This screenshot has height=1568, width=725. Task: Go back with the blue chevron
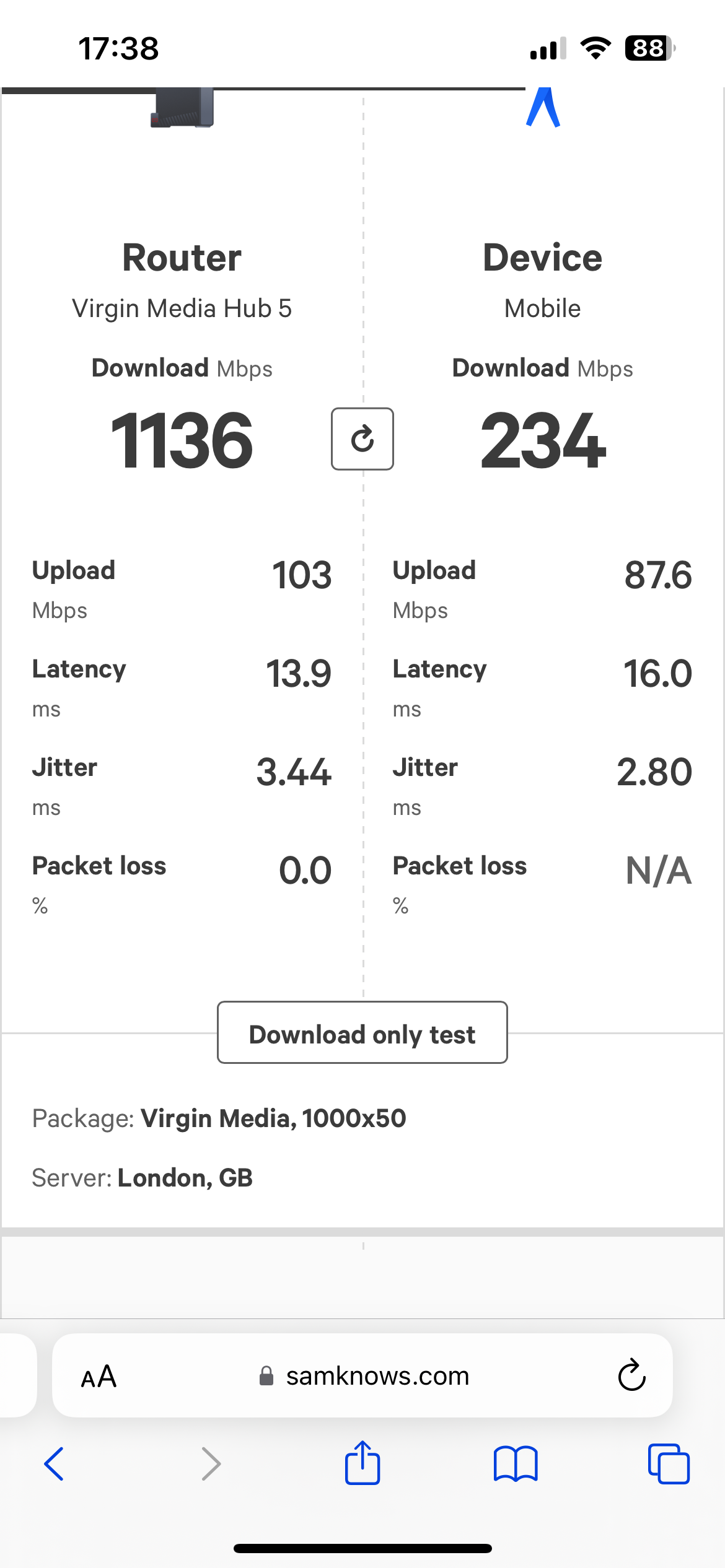pos(54,1464)
